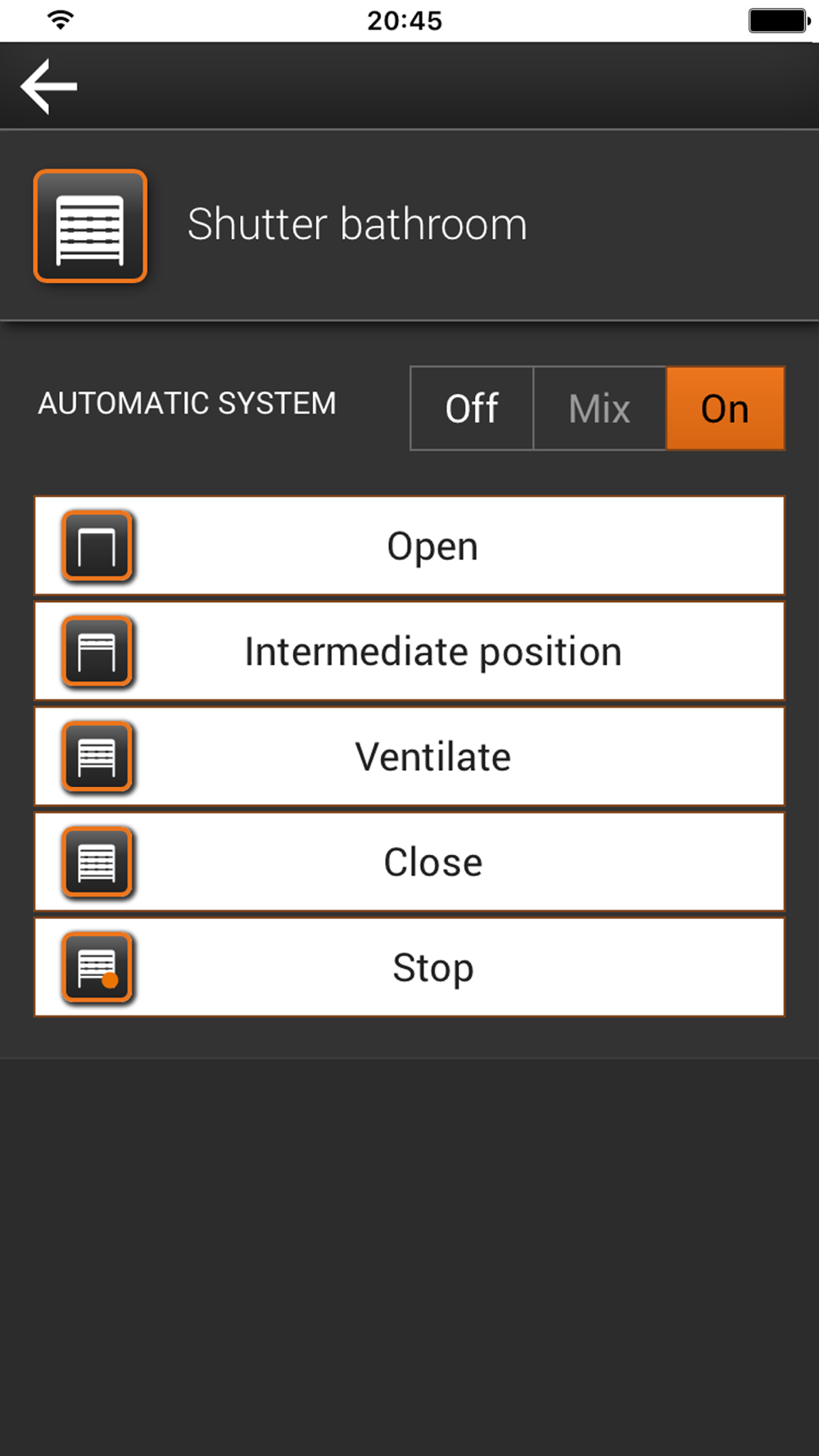Screen dimensions: 819x1456
Task: Tap the Shutter bathroom title text
Action: (x=357, y=224)
